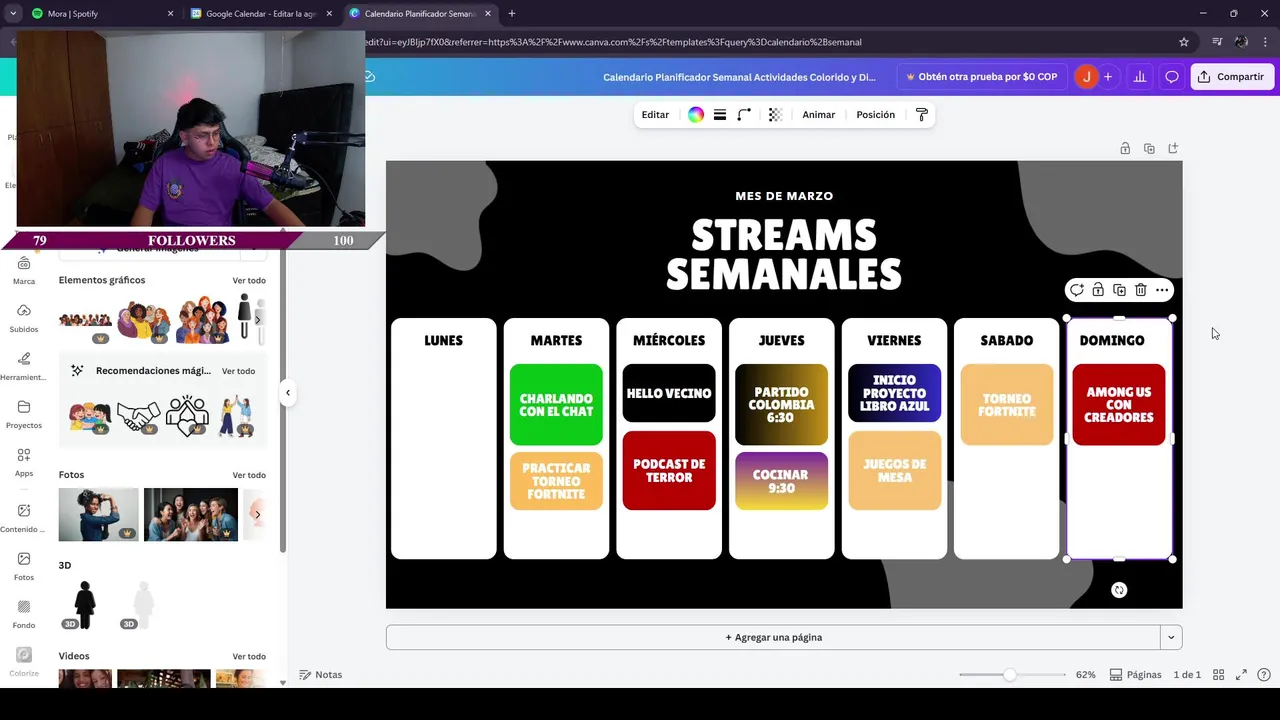
Task: Open the comments speech bubble icon
Action: [1172, 77]
